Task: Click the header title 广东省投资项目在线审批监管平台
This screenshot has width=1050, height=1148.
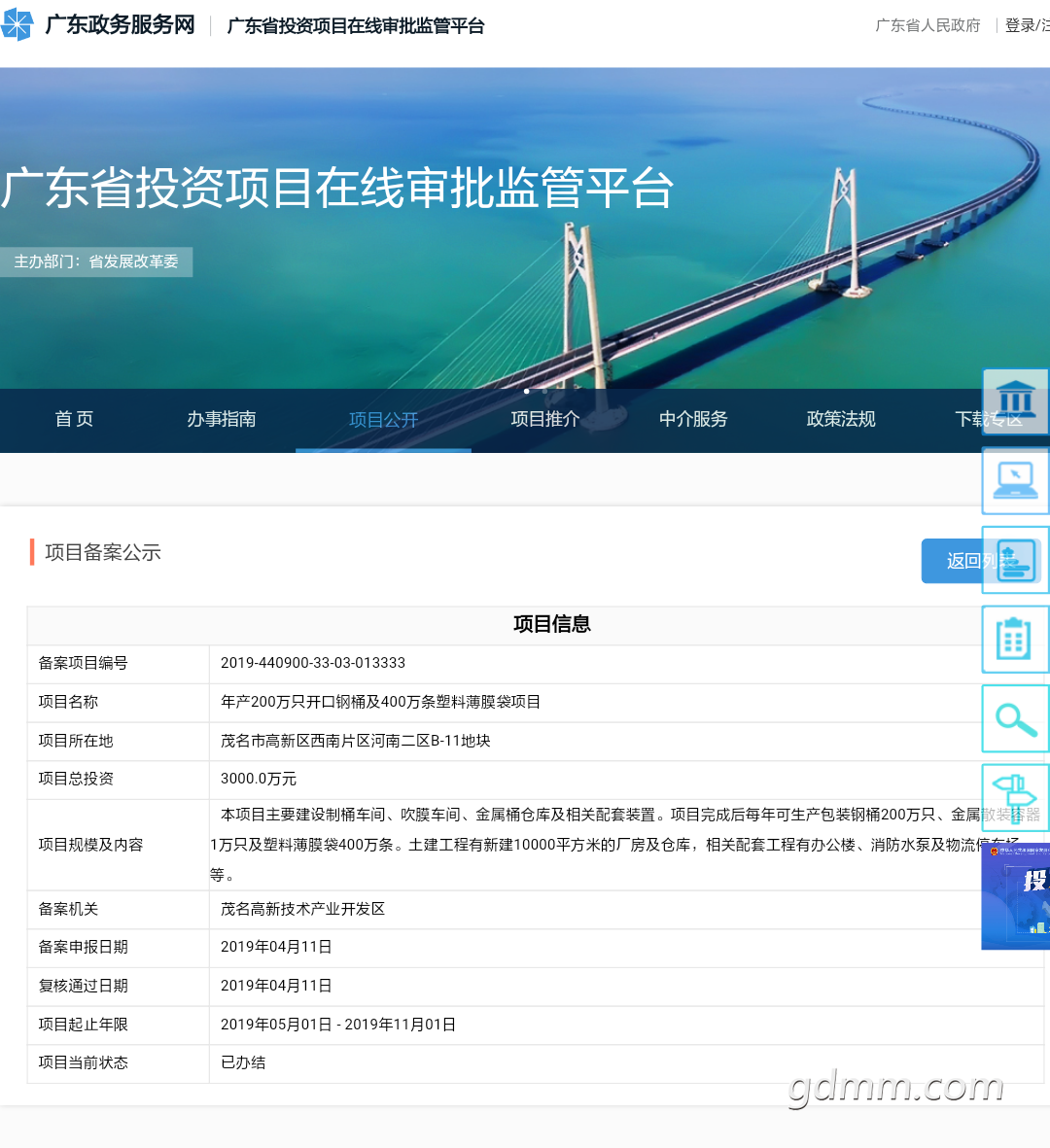Action: click(x=356, y=26)
